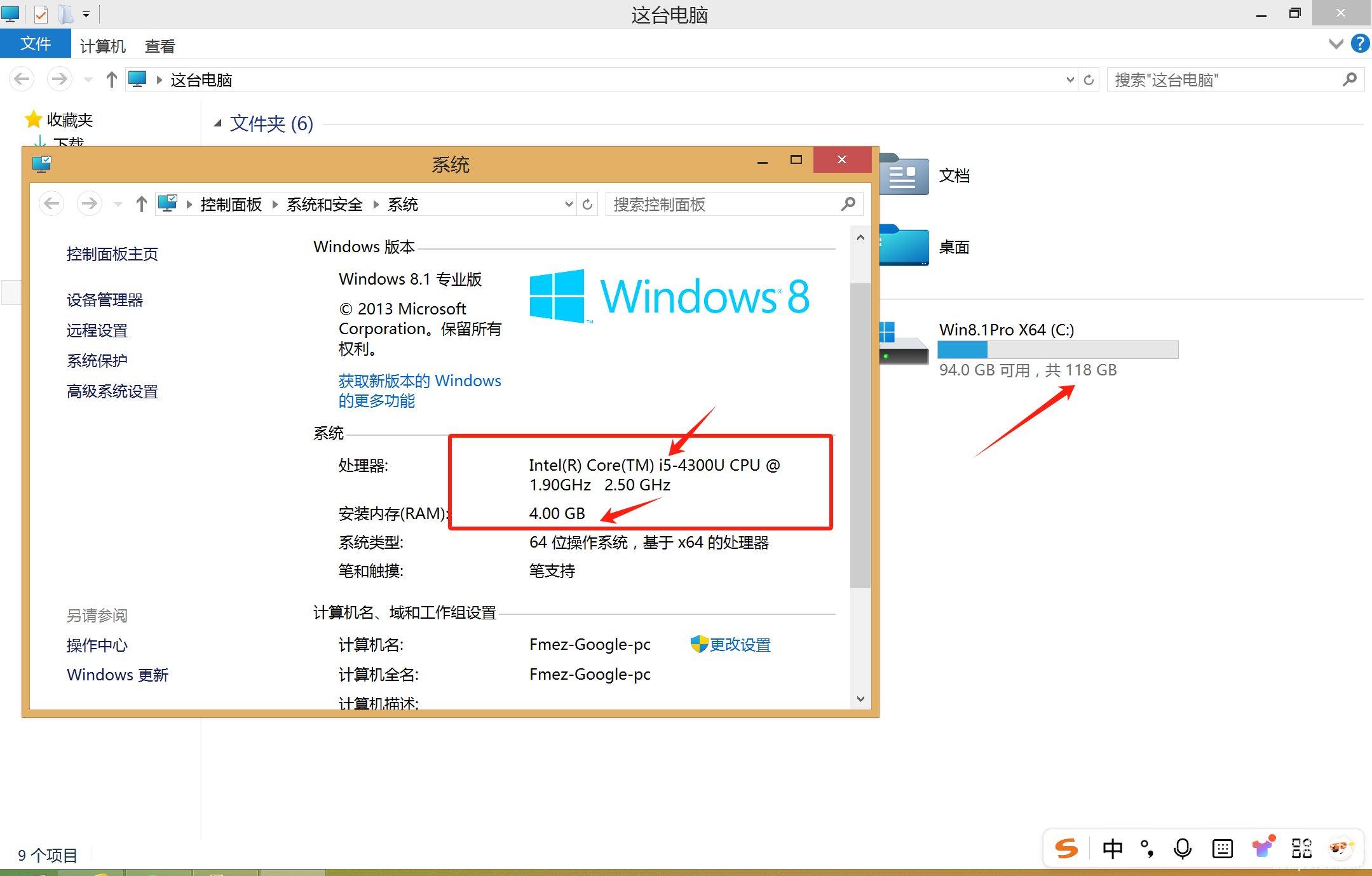Viewport: 1372px width, 876px height.
Task: Click the Sogou S logo on IME bar
Action: [1066, 848]
